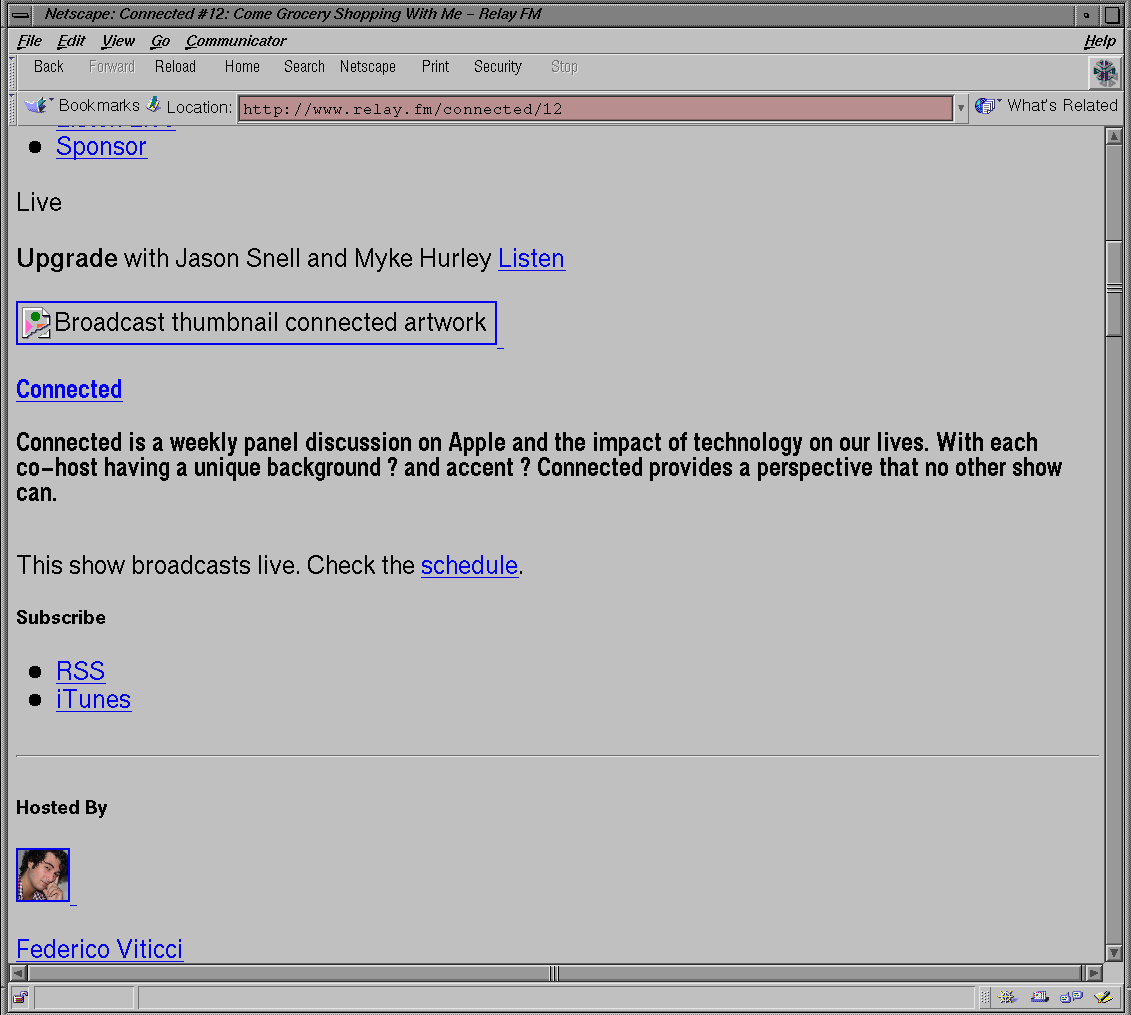Click the horizontal scrollbar left arrow
The width and height of the screenshot is (1131, 1015).
(19, 973)
